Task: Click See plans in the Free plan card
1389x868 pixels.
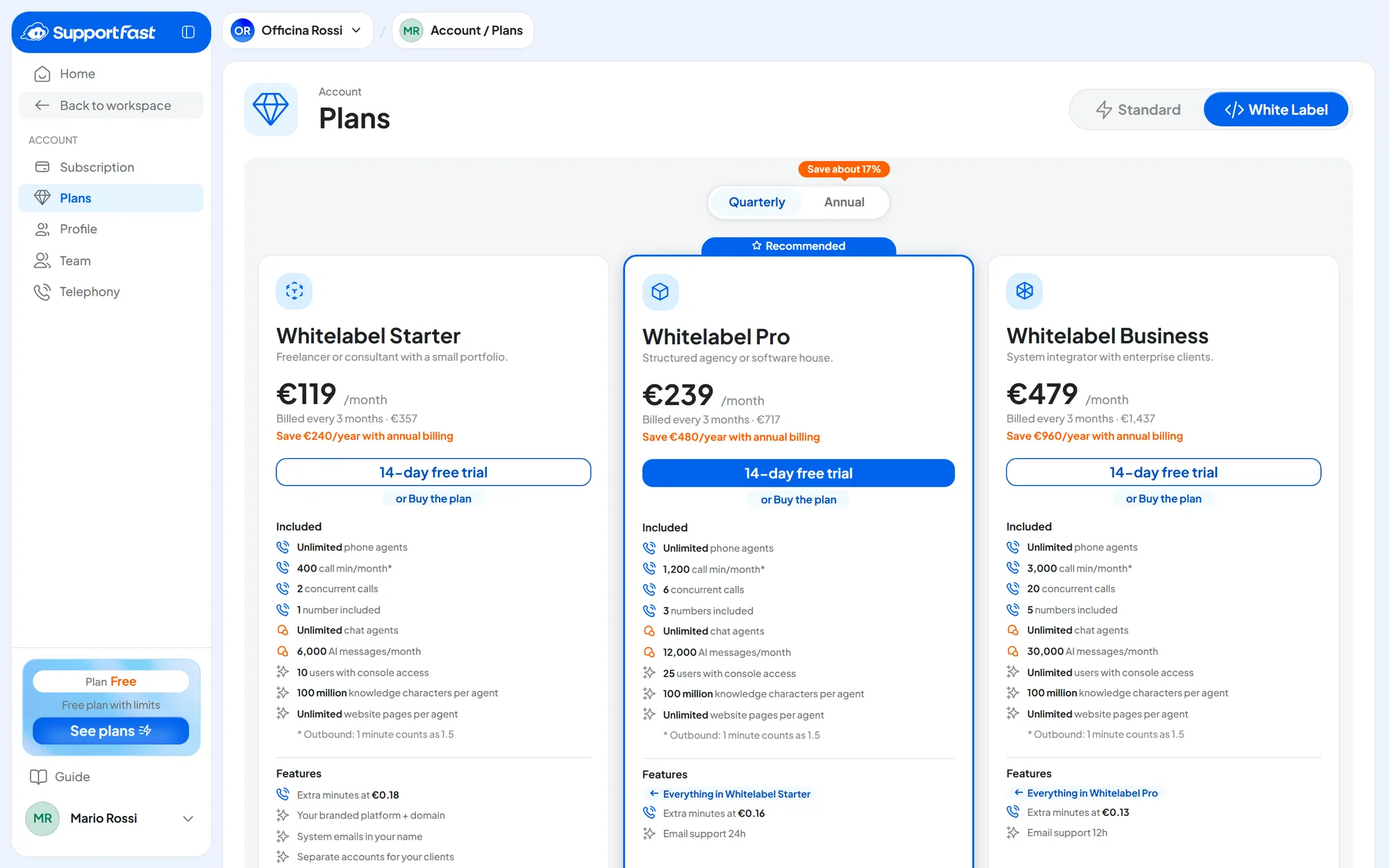Action: point(111,731)
